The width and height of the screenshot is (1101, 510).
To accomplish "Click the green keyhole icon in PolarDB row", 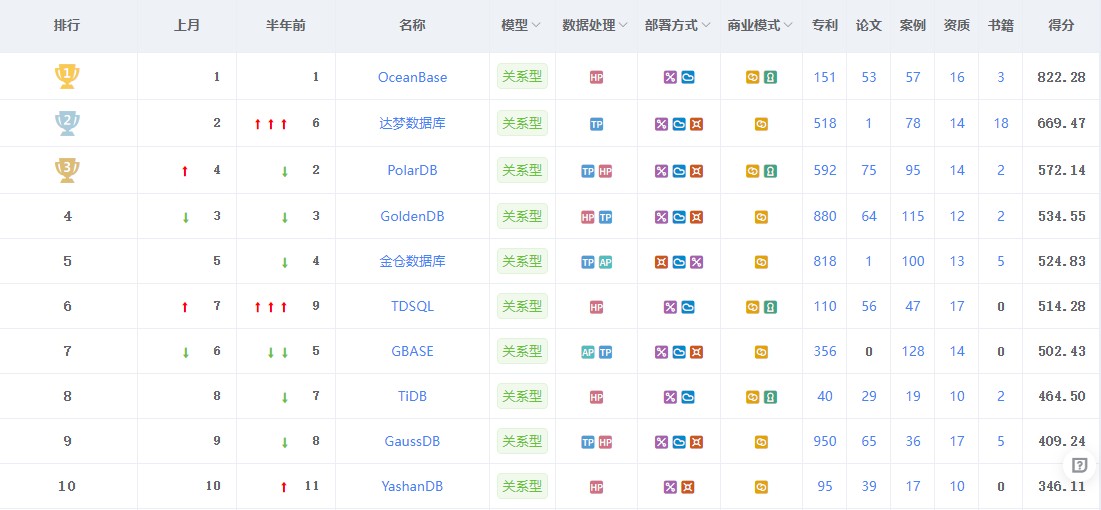I will [770, 171].
